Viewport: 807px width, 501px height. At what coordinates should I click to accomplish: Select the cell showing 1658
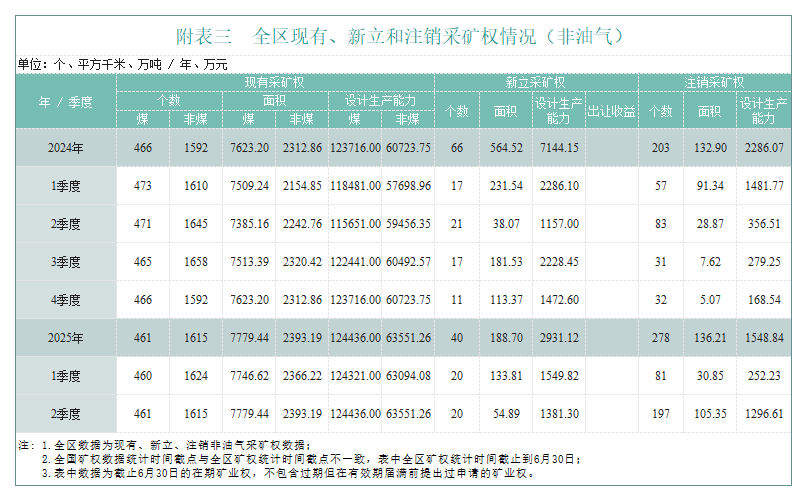[x=195, y=262]
